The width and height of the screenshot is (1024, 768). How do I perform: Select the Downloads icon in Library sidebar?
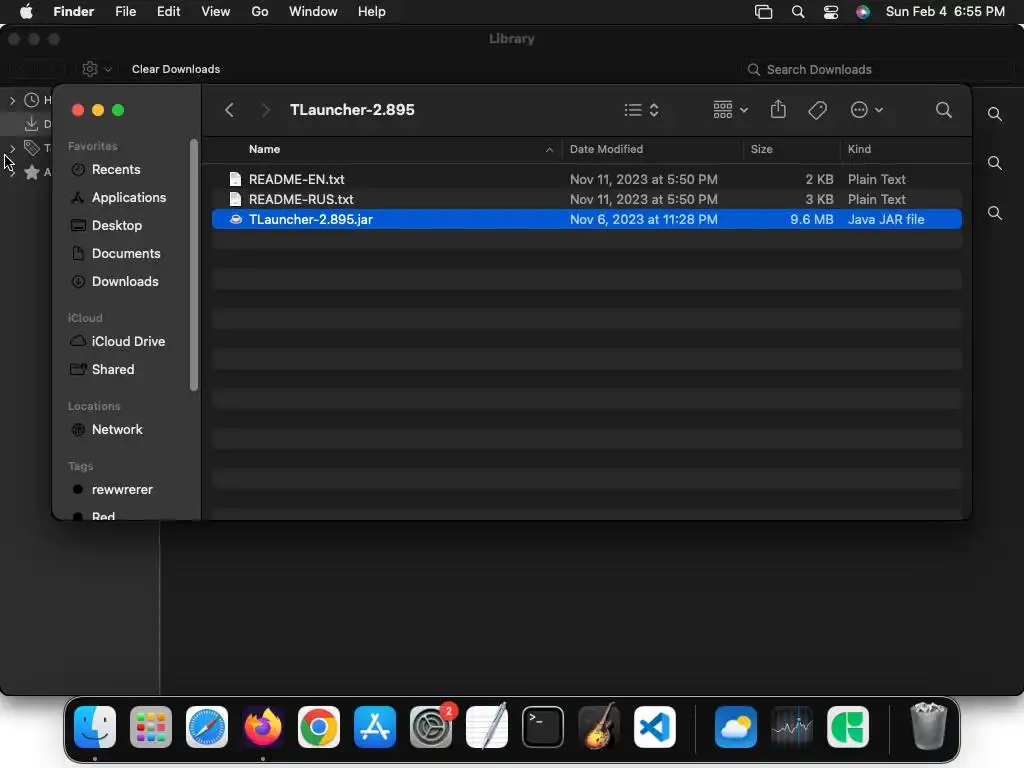point(31,123)
